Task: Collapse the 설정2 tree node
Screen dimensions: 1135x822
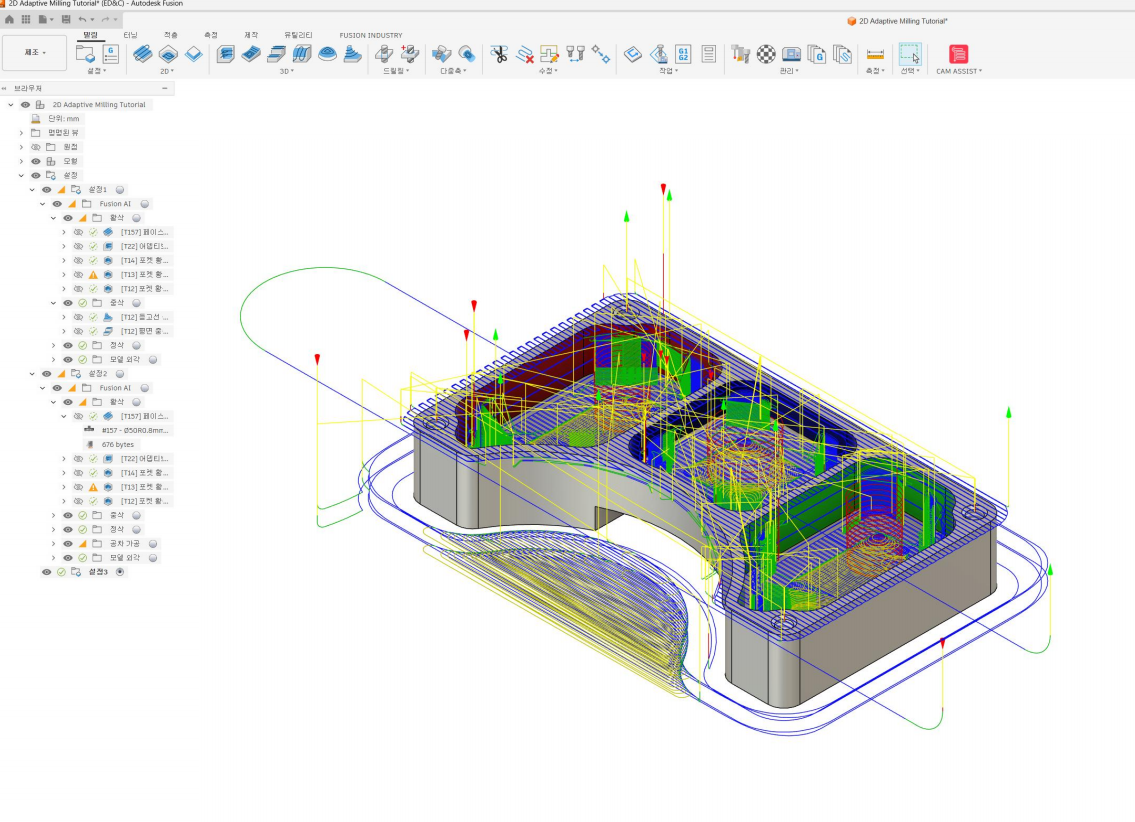Action: [32, 373]
